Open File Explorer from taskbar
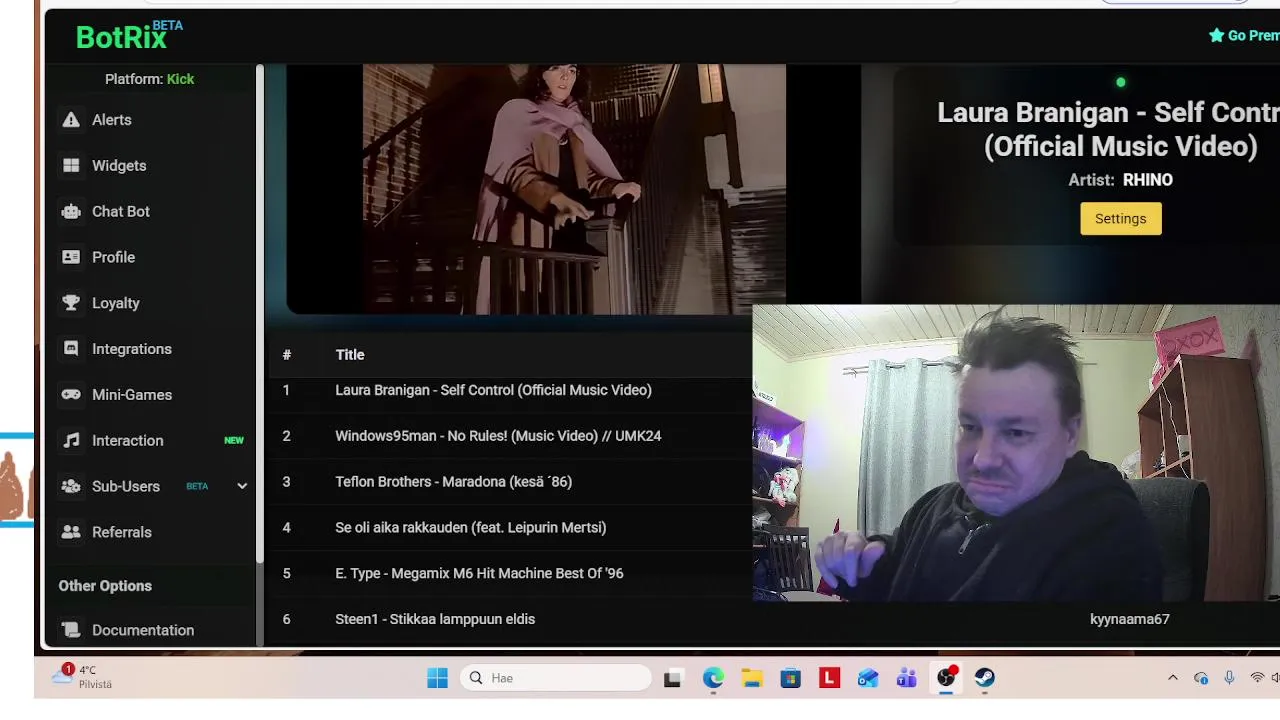The width and height of the screenshot is (1280, 720). click(x=752, y=678)
